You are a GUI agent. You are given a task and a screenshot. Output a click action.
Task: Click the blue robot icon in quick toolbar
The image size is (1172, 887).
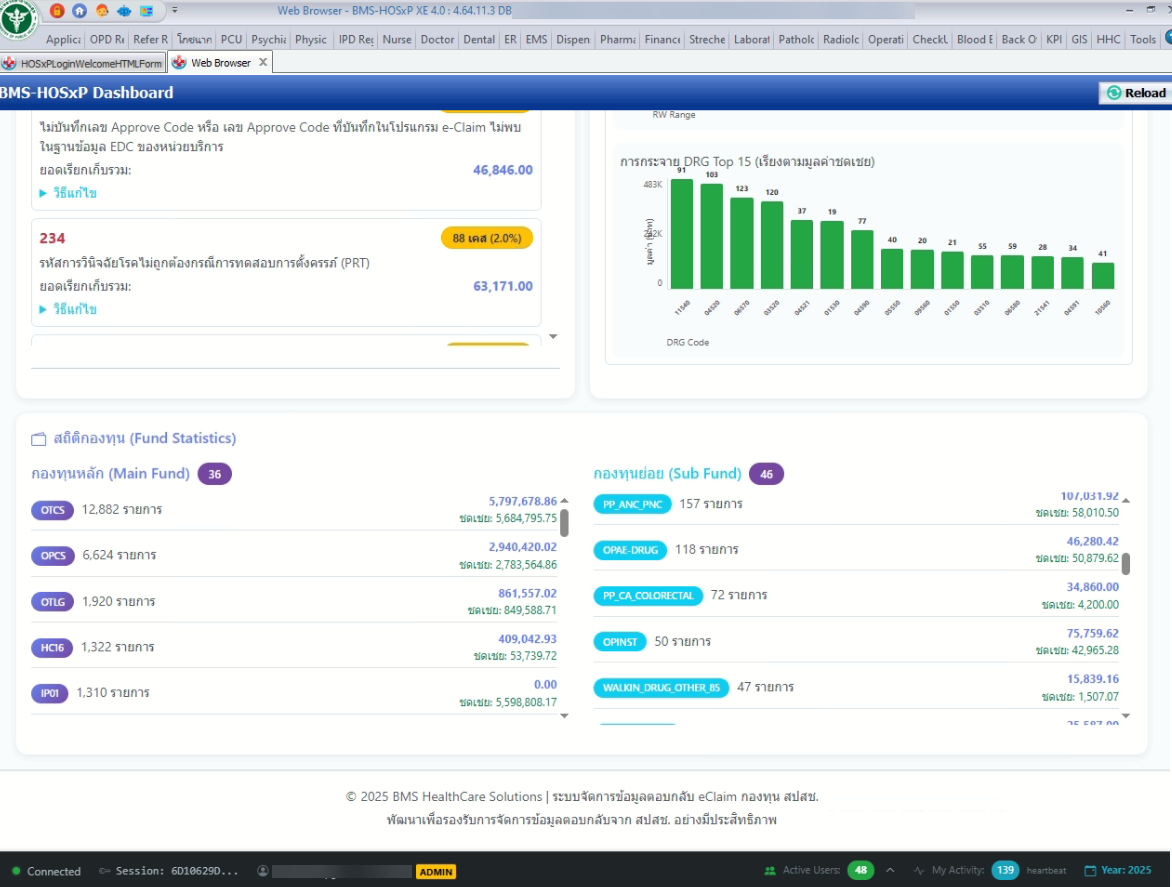(125, 11)
